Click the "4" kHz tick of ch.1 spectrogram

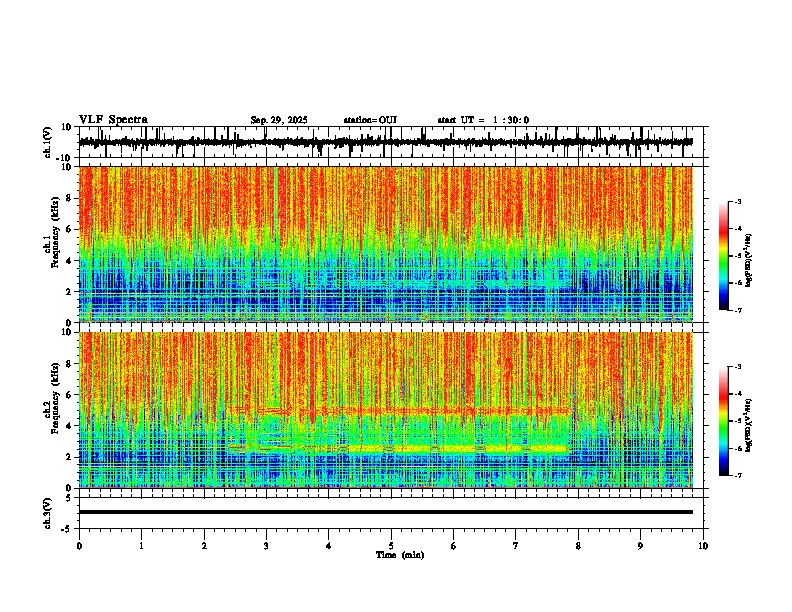[69, 261]
